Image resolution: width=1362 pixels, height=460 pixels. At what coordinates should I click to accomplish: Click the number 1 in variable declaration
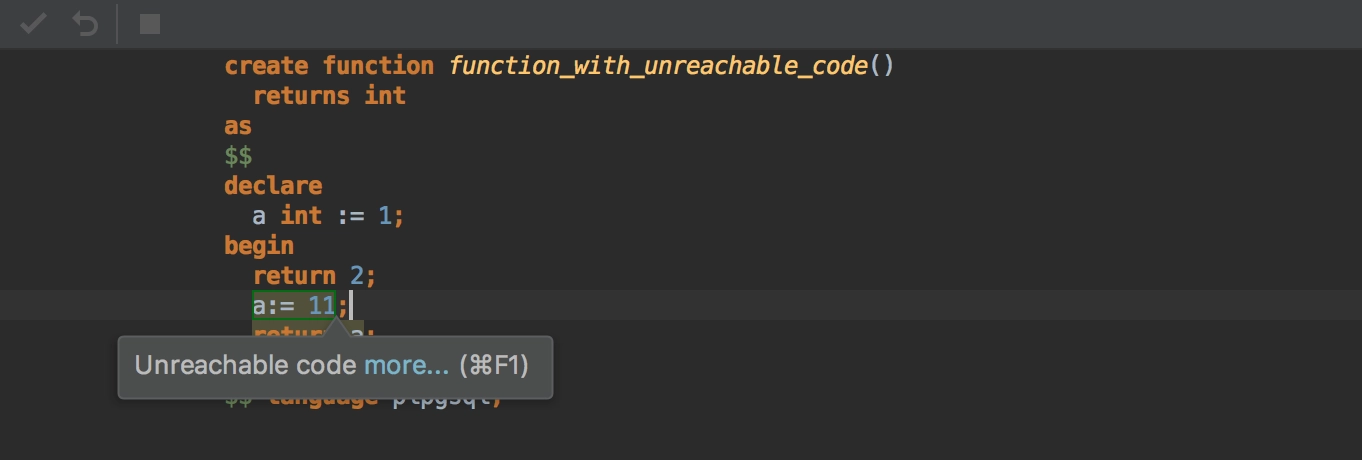(385, 216)
